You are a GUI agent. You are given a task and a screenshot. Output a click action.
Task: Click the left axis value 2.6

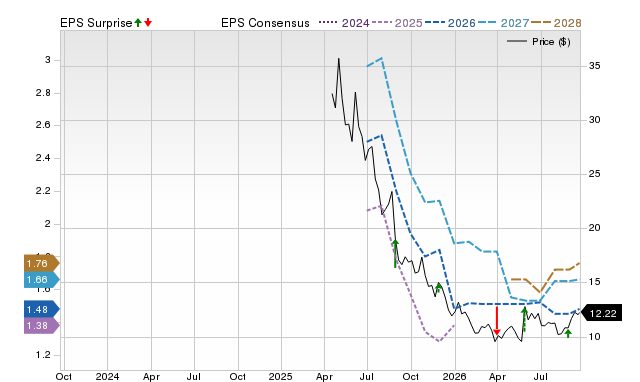coord(43,125)
